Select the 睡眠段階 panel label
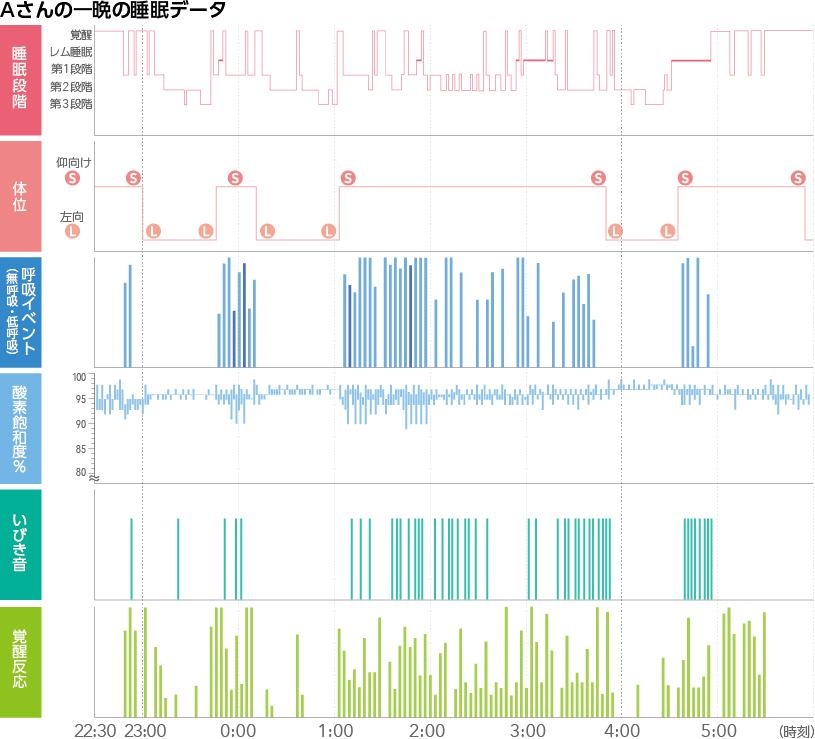This screenshot has height=739, width=815. [x=21, y=78]
